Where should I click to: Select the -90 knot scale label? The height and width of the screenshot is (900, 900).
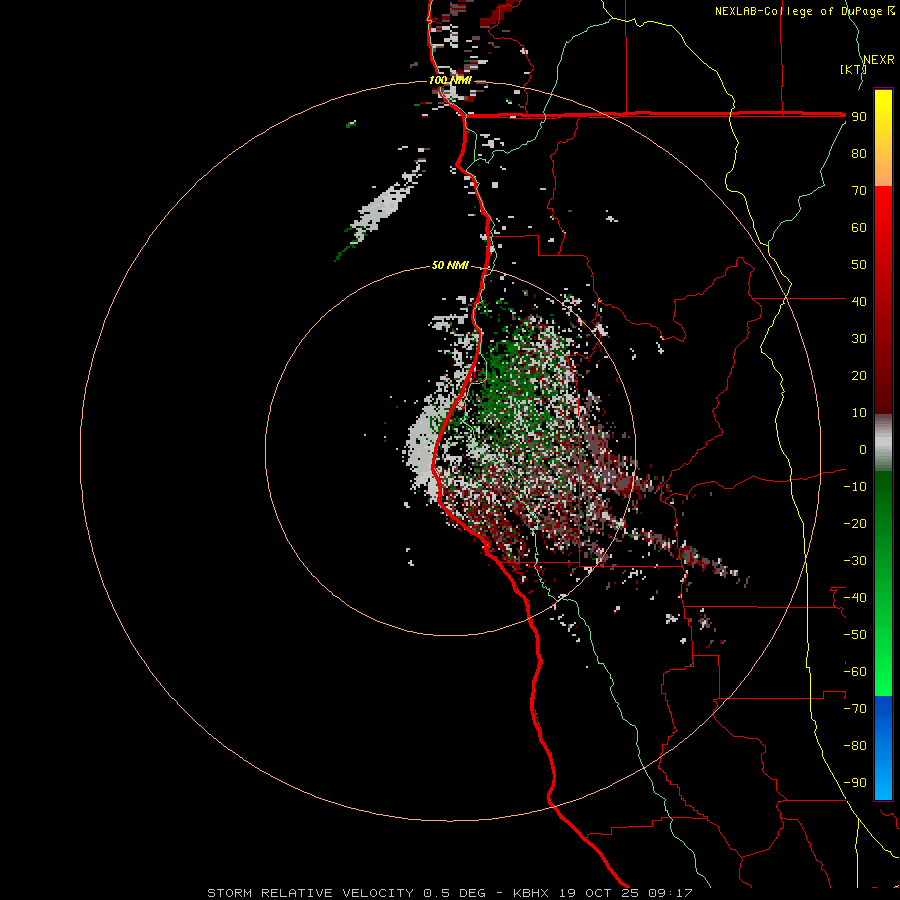(x=855, y=783)
